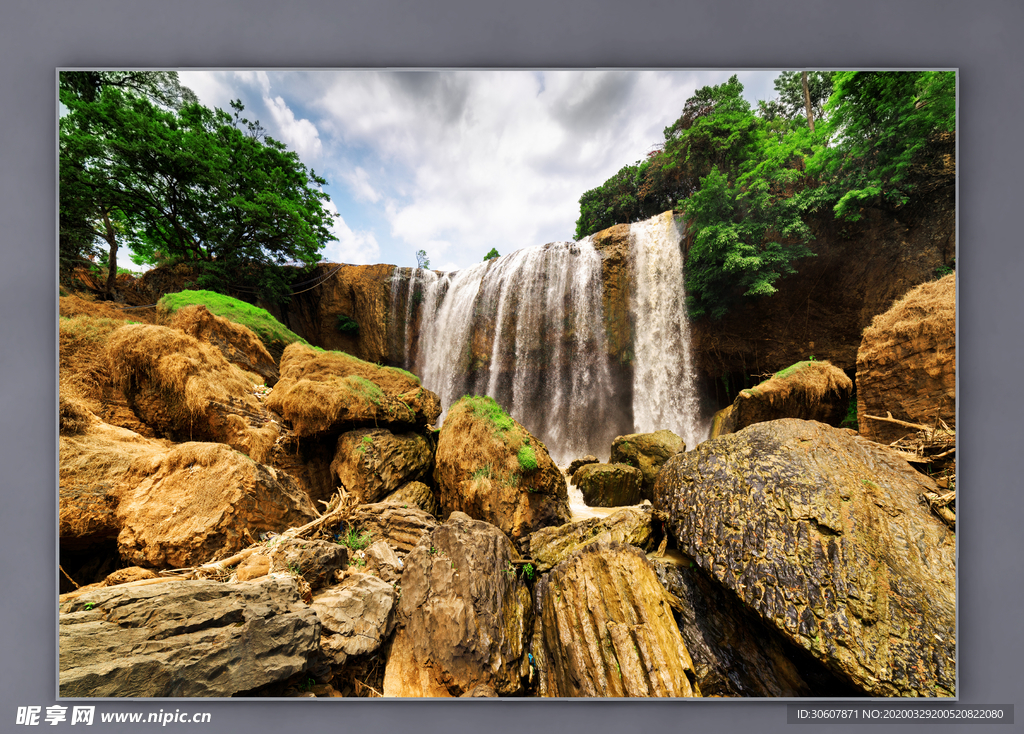Screen dimensions: 1024x734
Task: Click the green foliage at top right
Action: coord(780,170)
